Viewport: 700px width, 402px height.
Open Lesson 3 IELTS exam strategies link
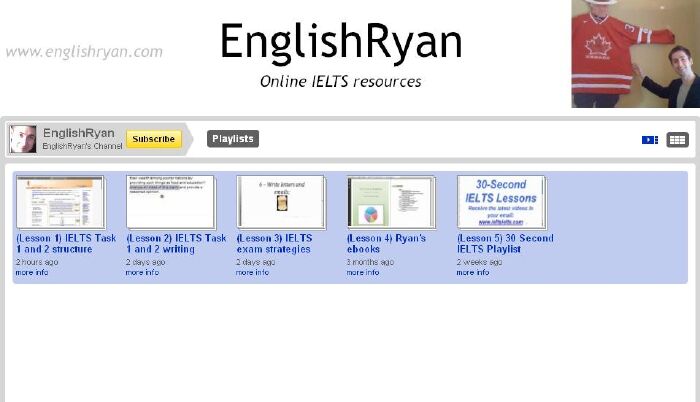coord(274,243)
